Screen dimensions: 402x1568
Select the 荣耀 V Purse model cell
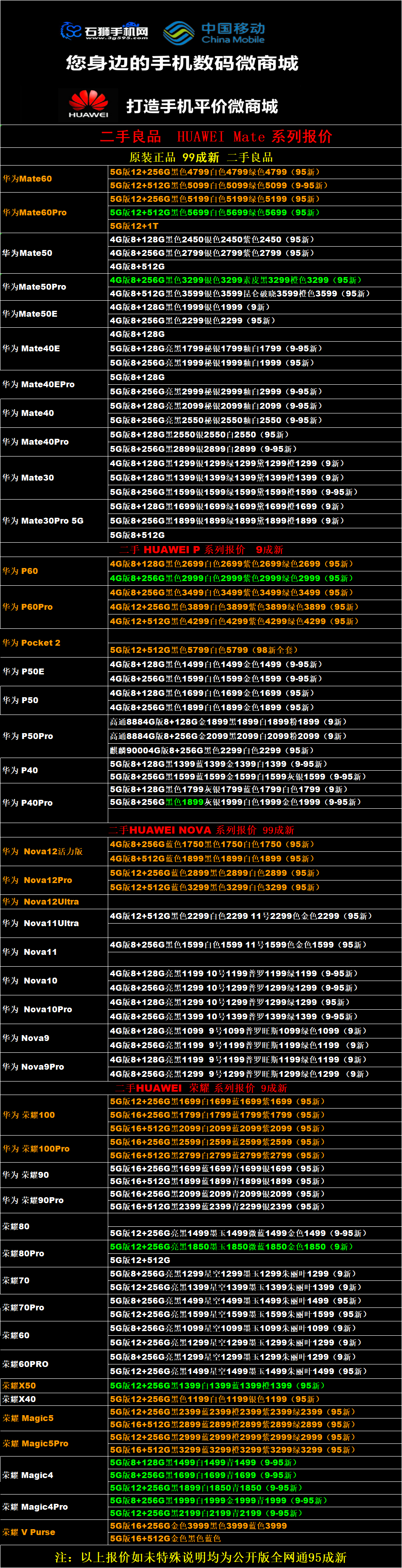pyautogui.click(x=54, y=1532)
